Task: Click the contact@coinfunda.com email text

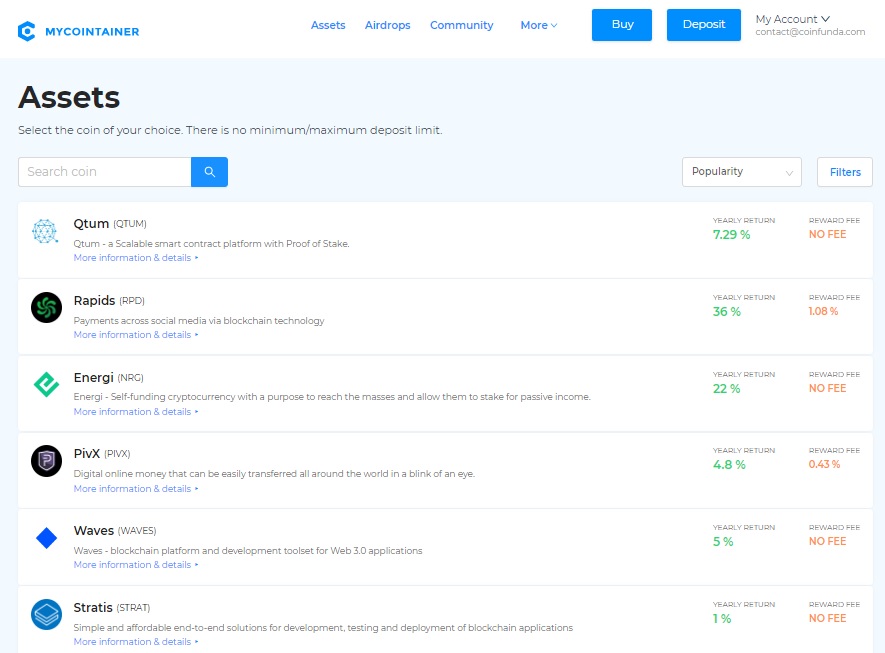Action: pyautogui.click(x=810, y=32)
